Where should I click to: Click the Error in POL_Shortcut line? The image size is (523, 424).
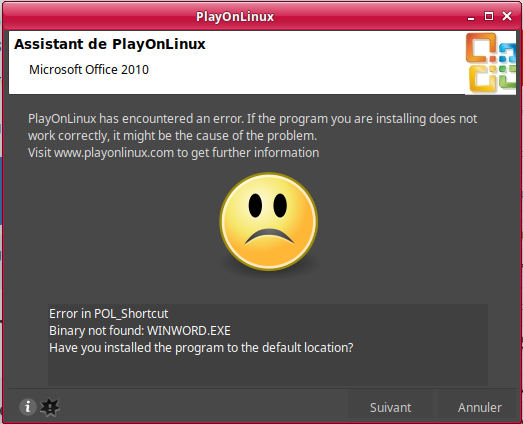click(109, 314)
